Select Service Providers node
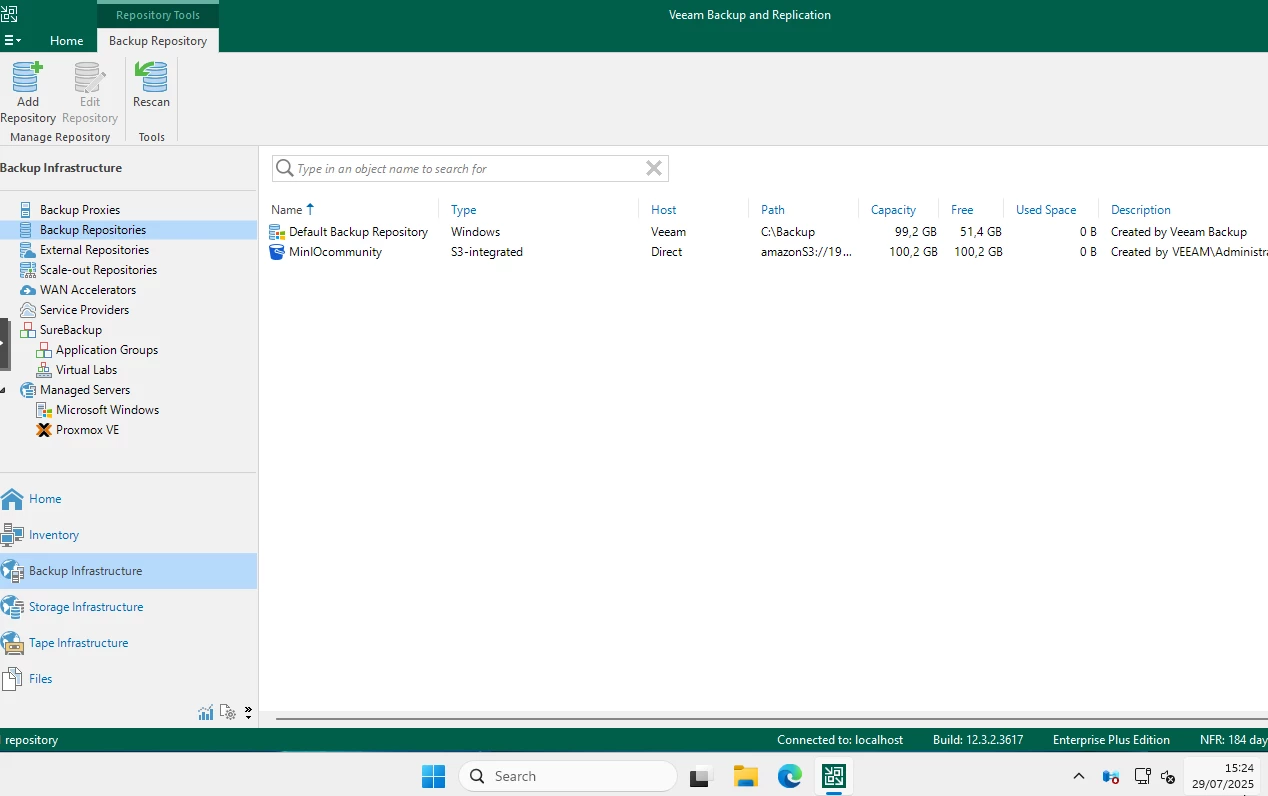The width and height of the screenshot is (1268, 796). 84,310
